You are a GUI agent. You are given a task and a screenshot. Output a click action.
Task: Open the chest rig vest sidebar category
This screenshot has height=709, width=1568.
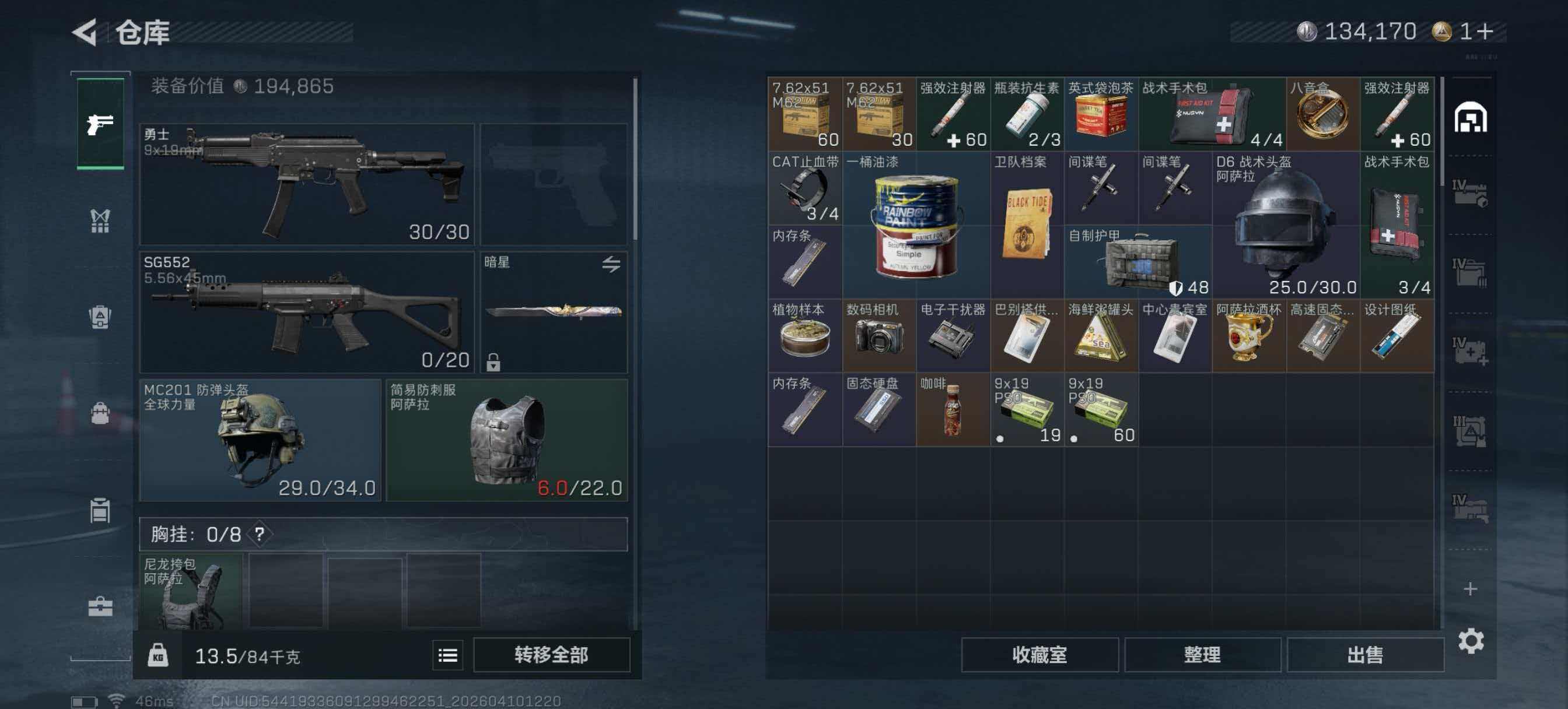pos(100,220)
